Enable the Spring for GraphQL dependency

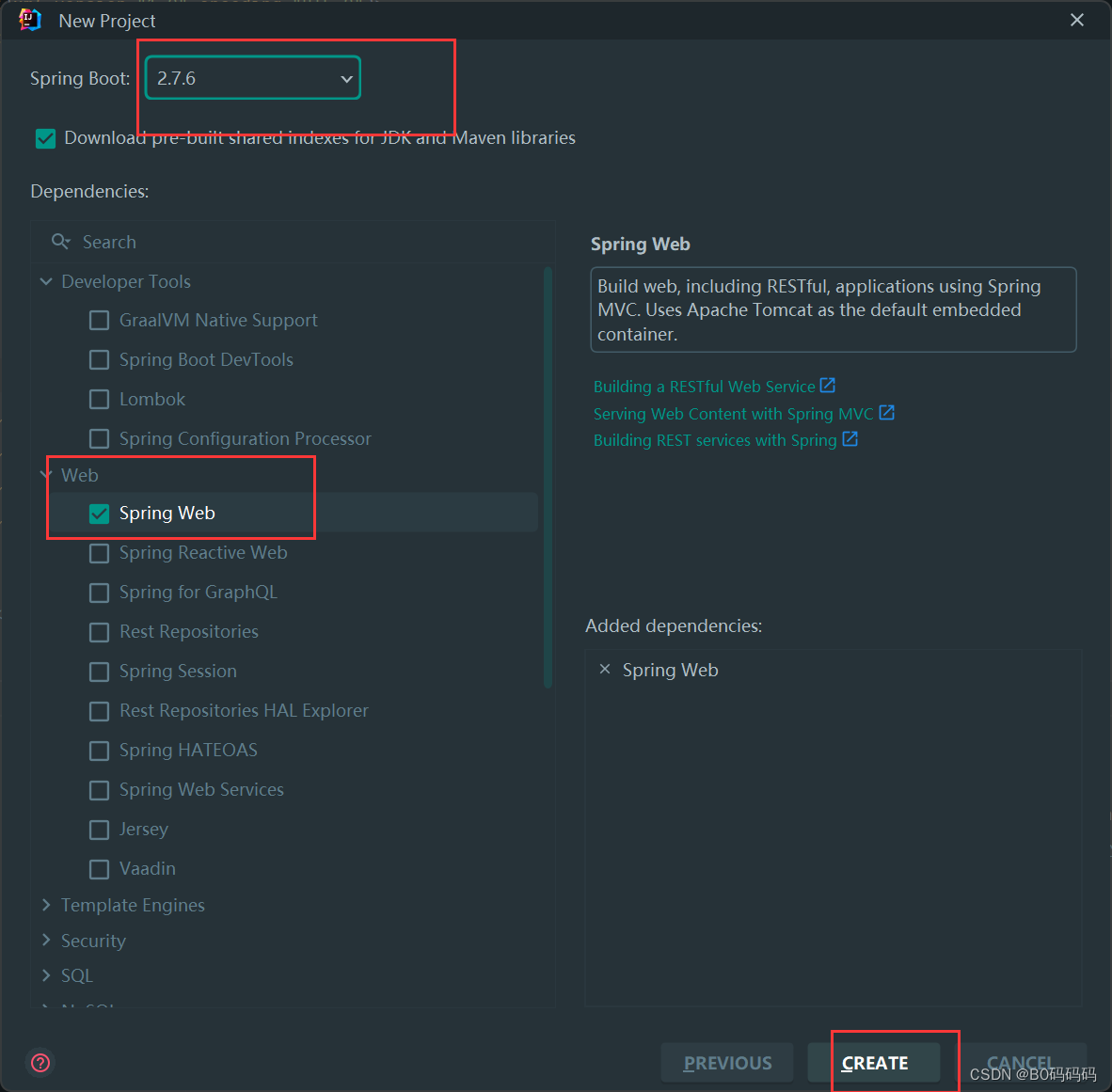click(x=100, y=593)
